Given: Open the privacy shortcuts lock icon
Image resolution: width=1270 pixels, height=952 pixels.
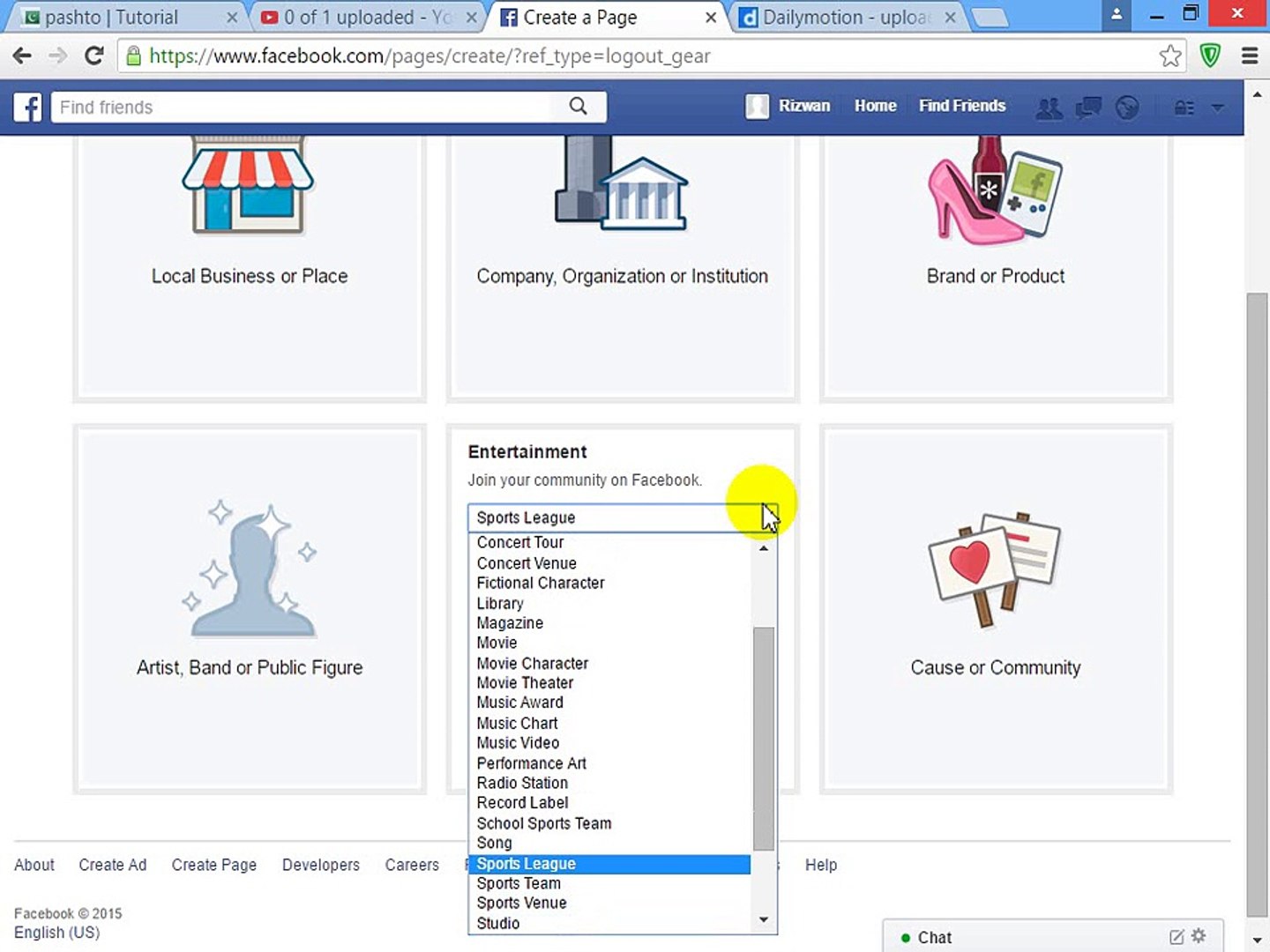Looking at the screenshot, I should 1184,108.
